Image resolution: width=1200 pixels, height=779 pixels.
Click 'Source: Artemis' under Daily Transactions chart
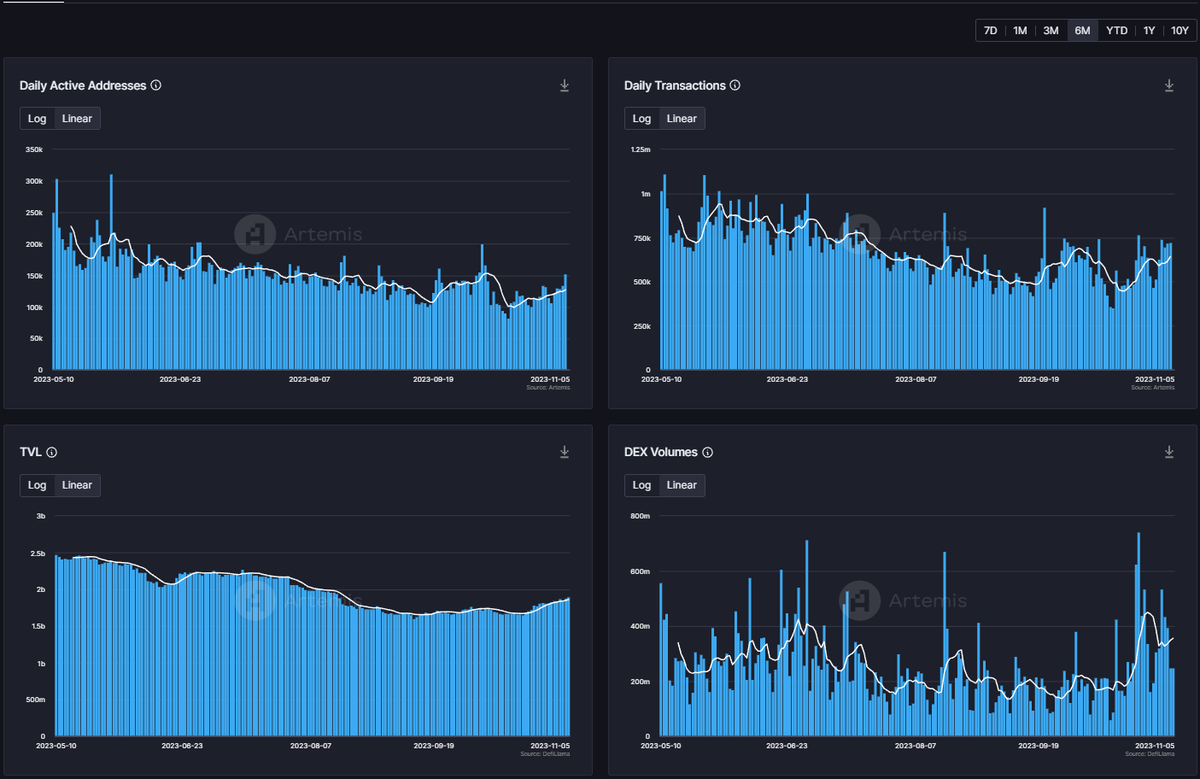point(1154,387)
